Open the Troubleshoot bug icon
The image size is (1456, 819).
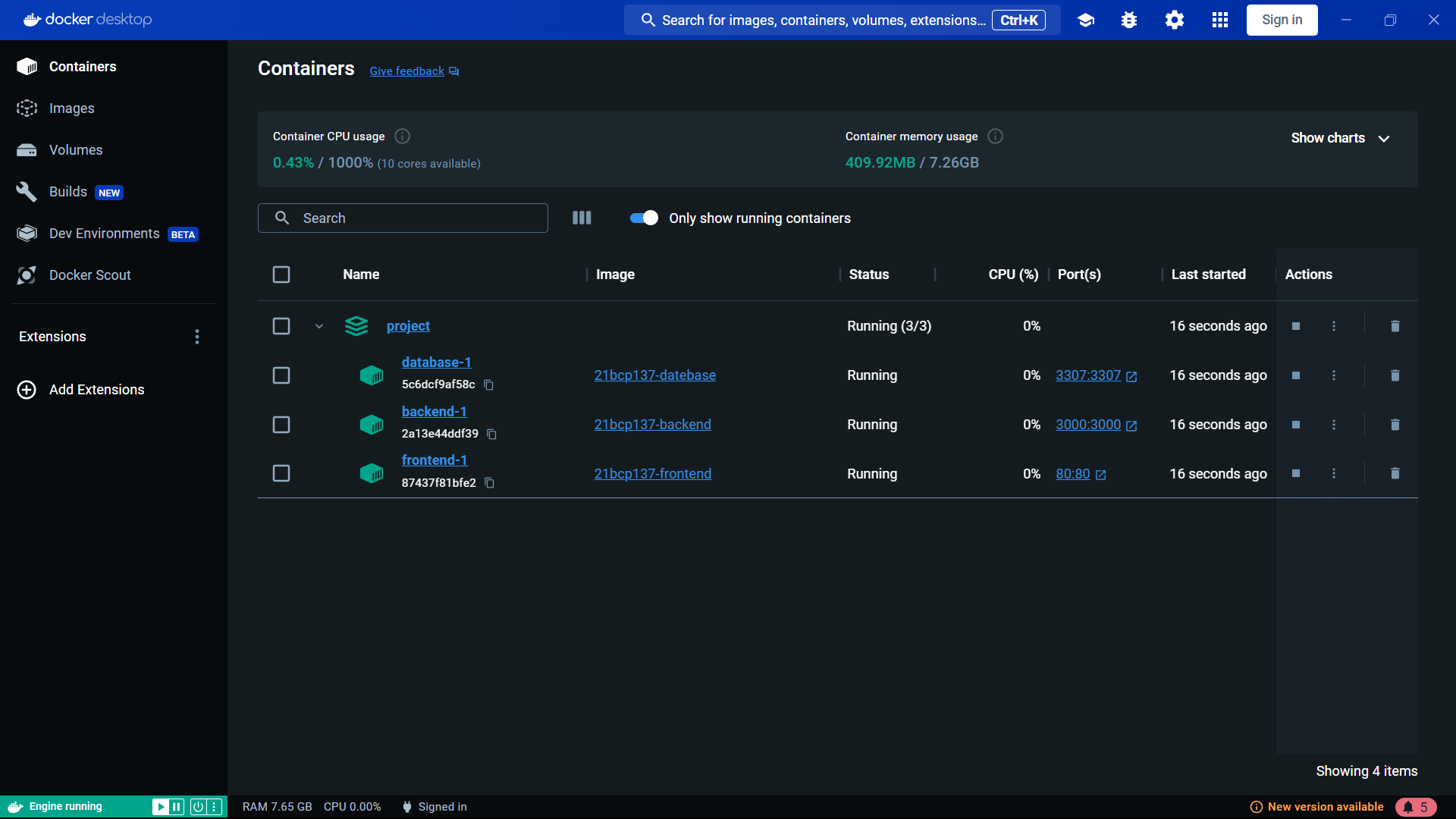click(x=1128, y=20)
